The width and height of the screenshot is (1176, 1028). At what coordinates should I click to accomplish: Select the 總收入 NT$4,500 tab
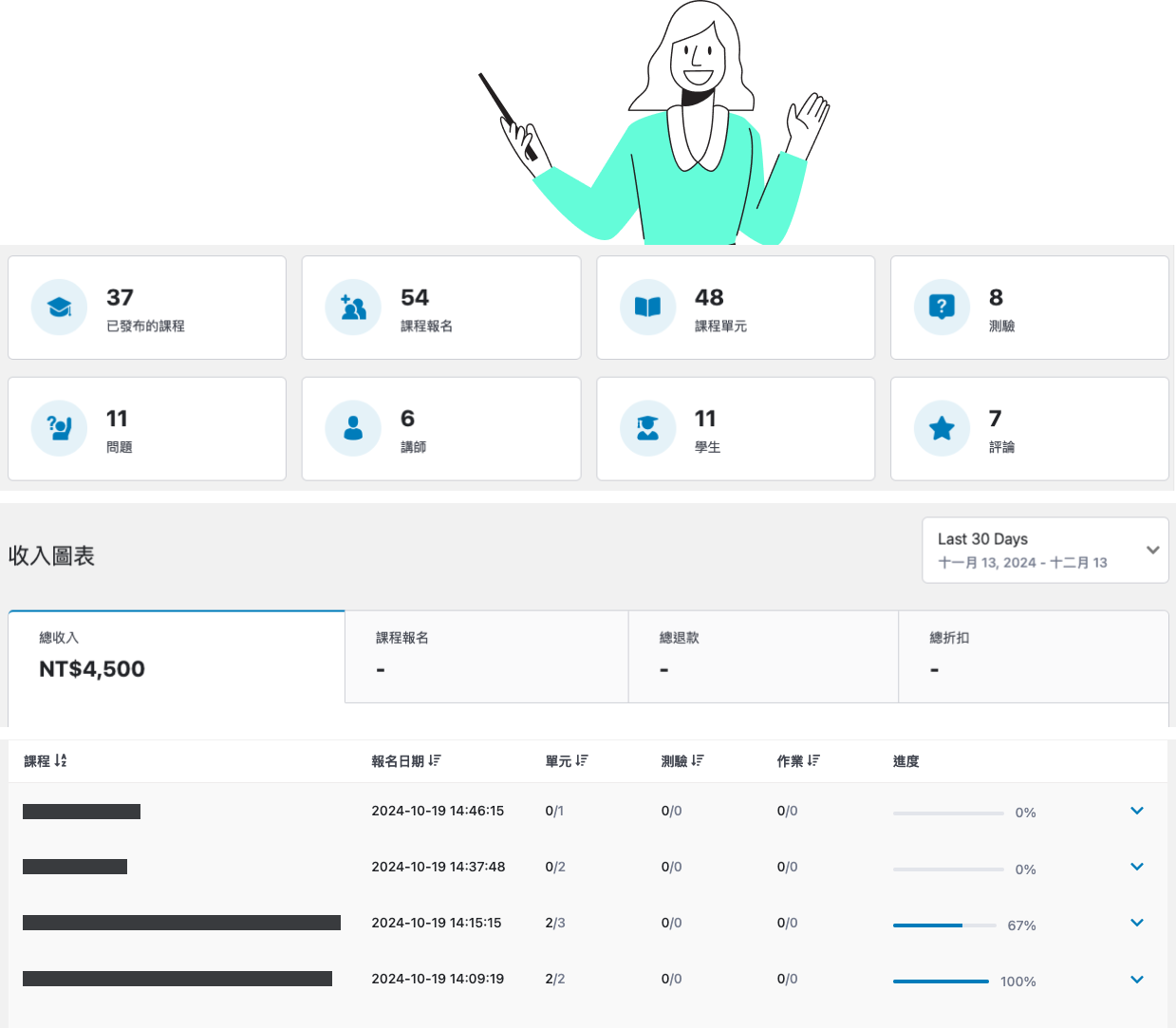click(177, 657)
